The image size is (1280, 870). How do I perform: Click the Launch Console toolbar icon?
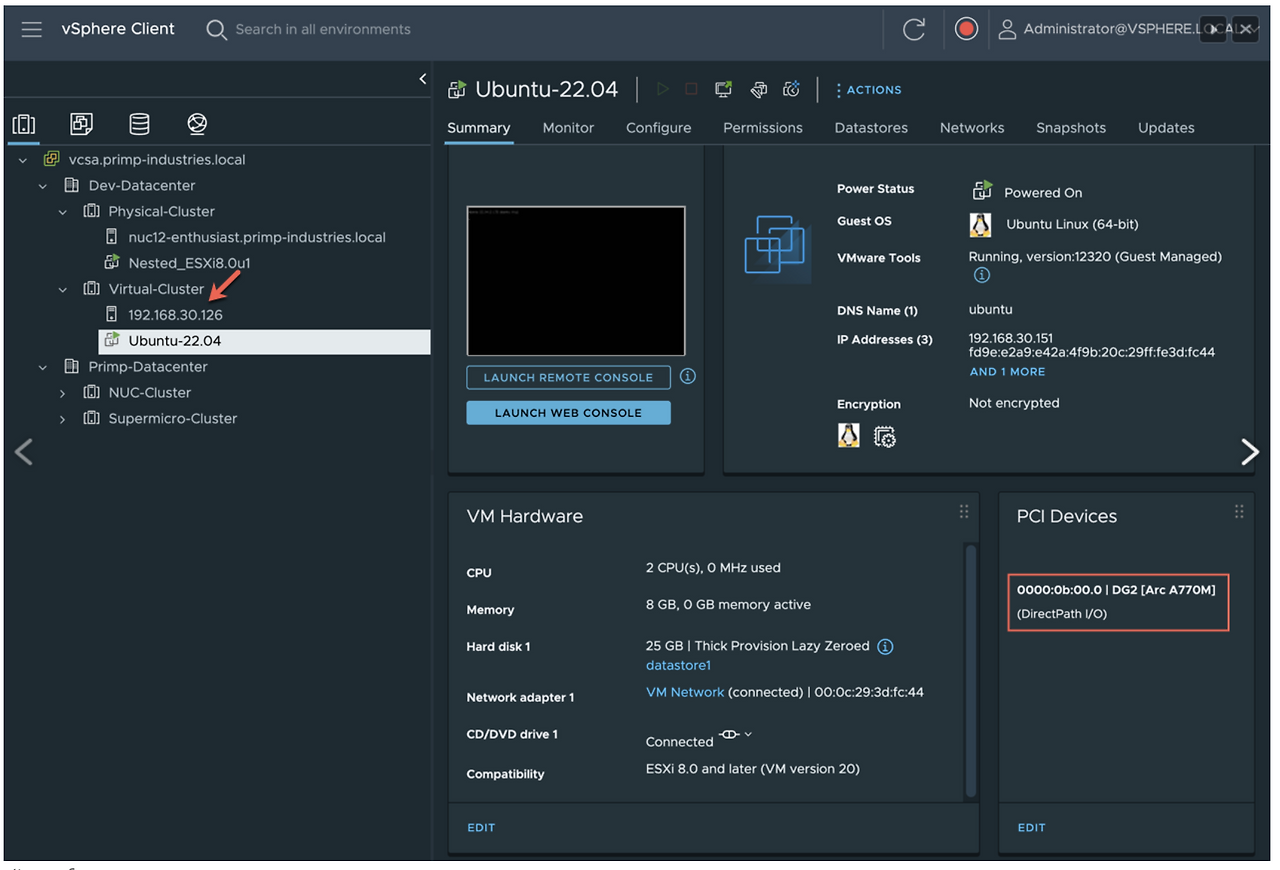[x=723, y=90]
